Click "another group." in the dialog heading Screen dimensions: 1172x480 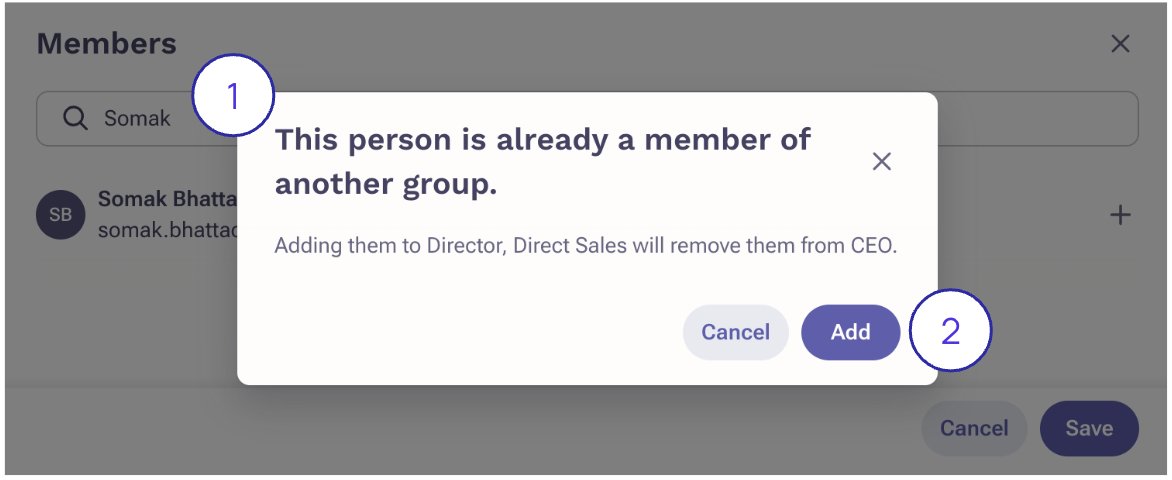[x=386, y=185]
